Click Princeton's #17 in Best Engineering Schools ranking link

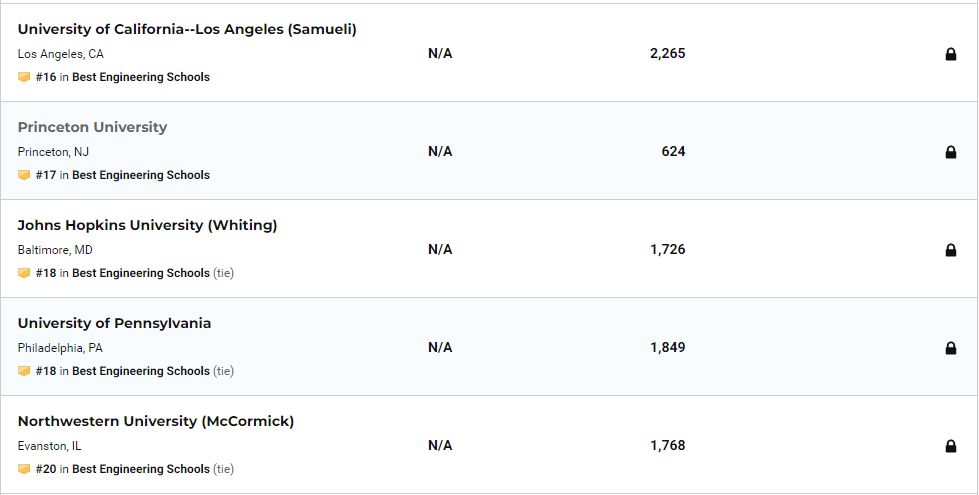[x=122, y=175]
